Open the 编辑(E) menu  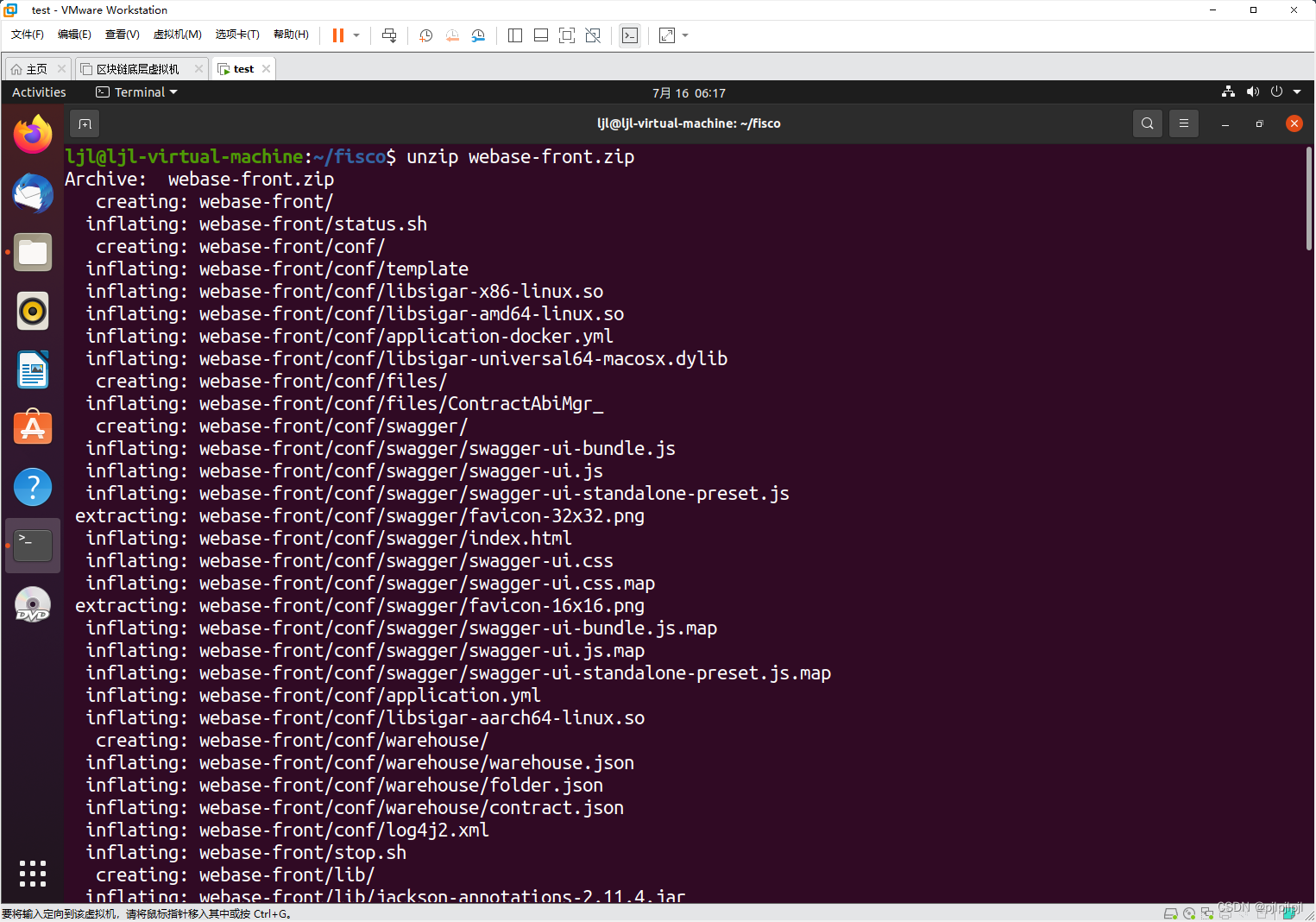[74, 35]
